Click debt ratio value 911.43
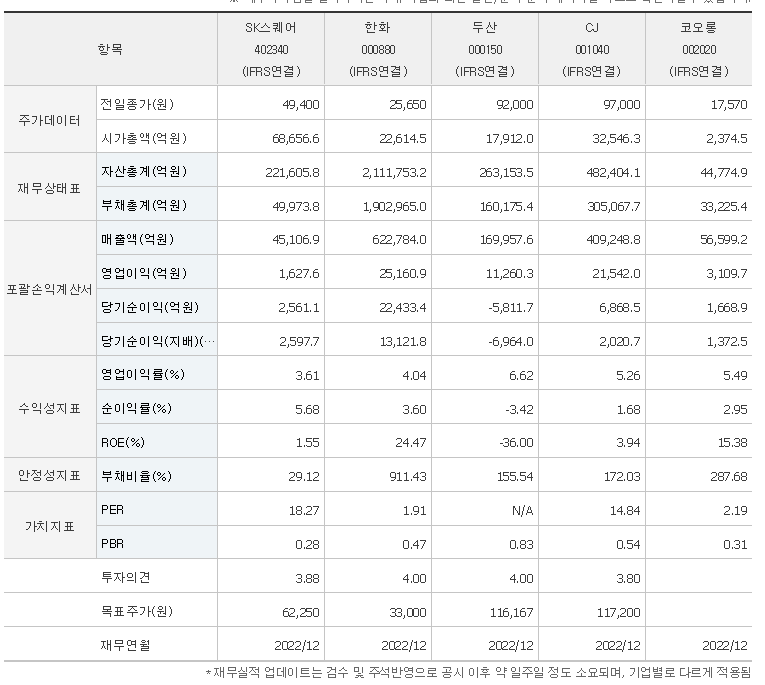 point(408,476)
